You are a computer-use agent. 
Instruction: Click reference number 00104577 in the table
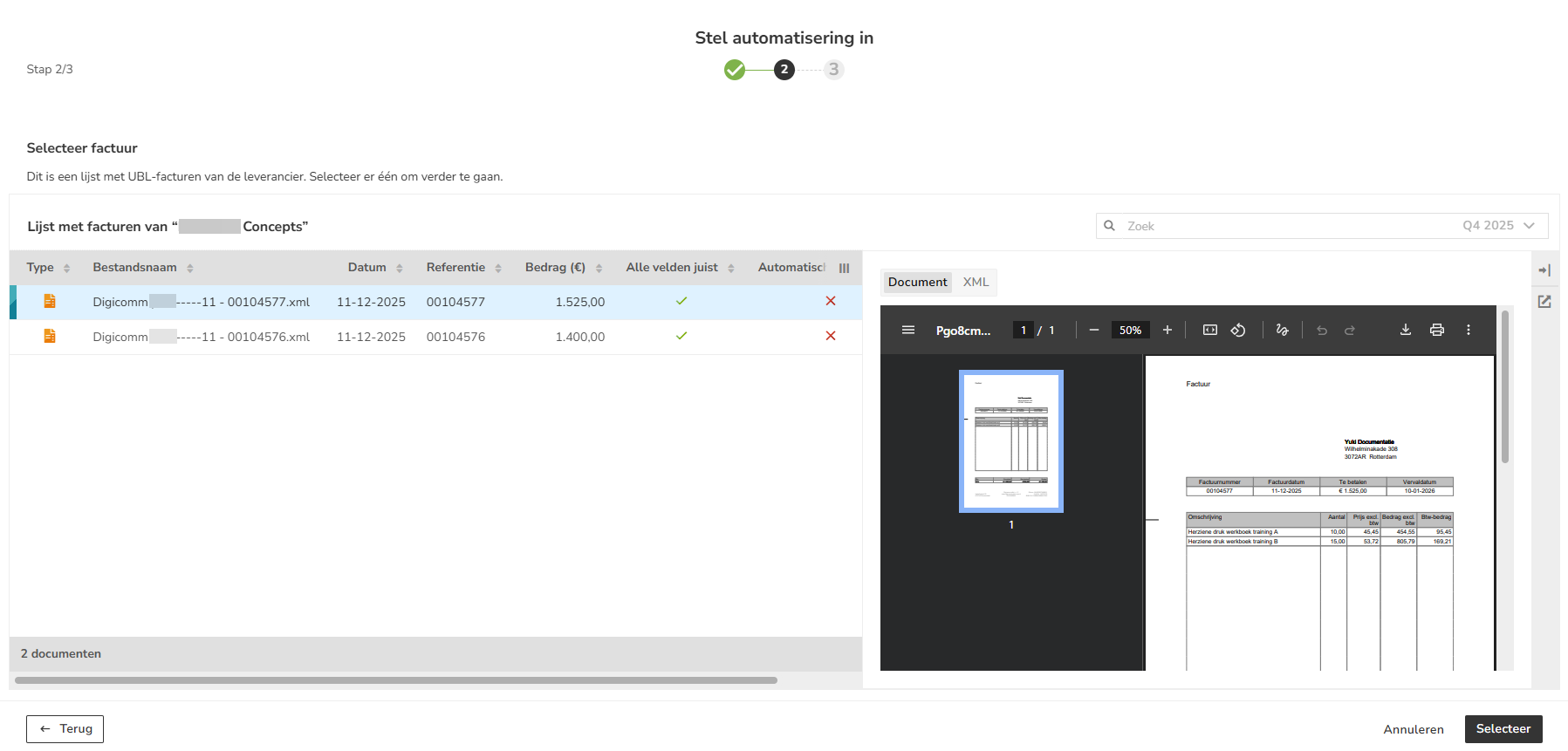pyautogui.click(x=455, y=302)
